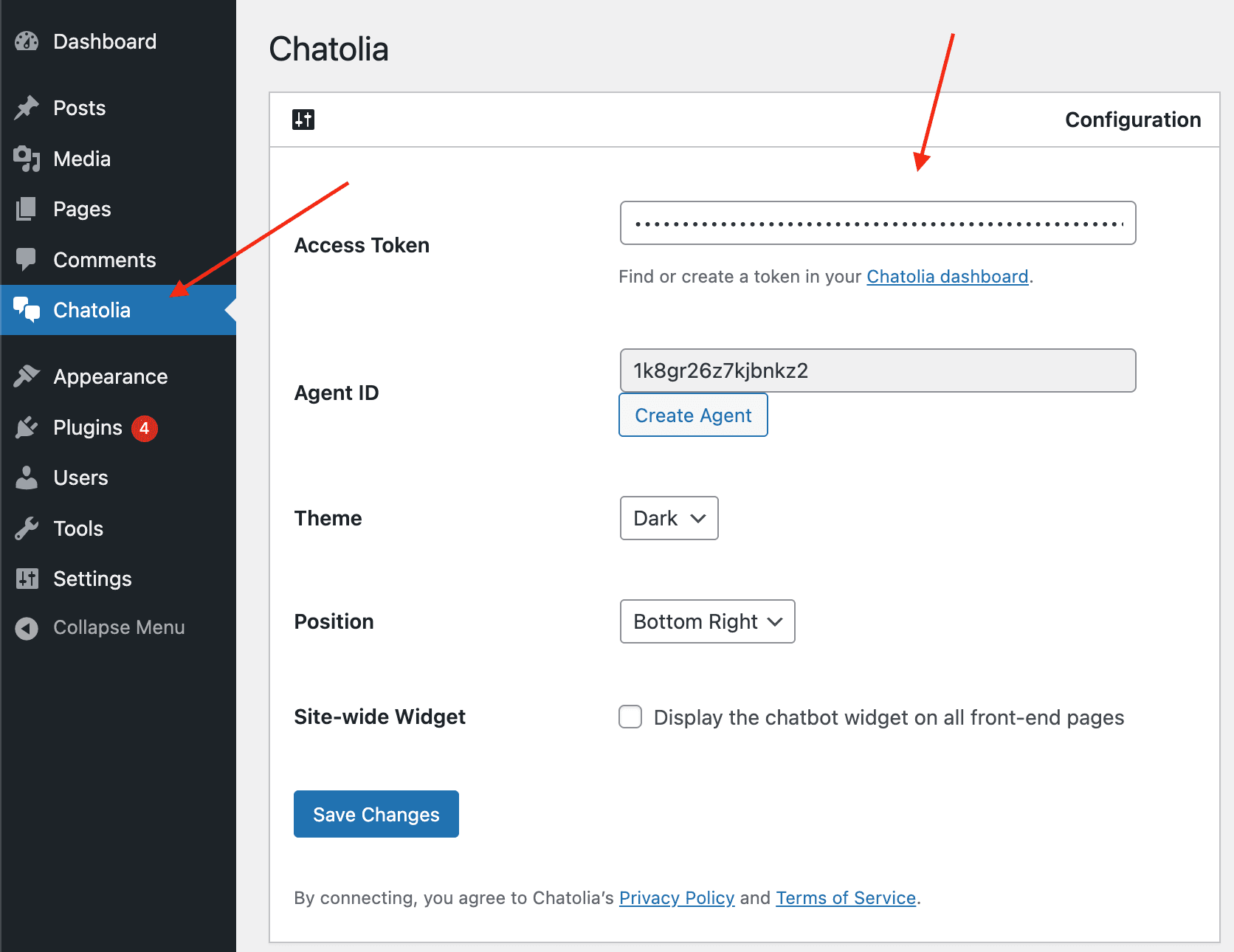Click the Configuration sliders icon
The width and height of the screenshot is (1234, 952).
(303, 120)
